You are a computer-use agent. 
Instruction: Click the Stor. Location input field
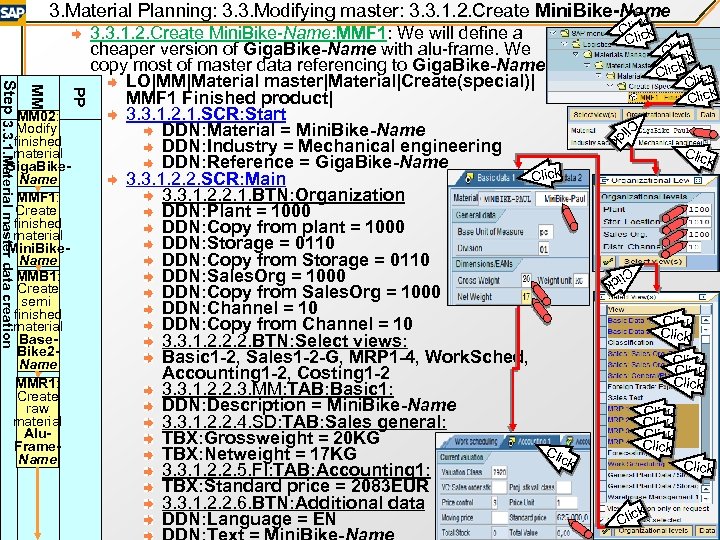(x=699, y=222)
